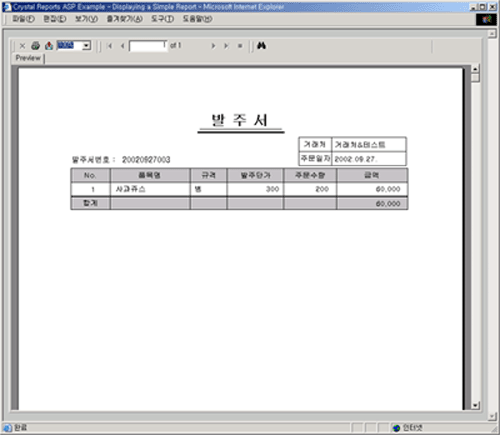Image resolution: width=500 pixels, height=435 pixels.
Task: Go to the previous report page
Action: click(123, 46)
